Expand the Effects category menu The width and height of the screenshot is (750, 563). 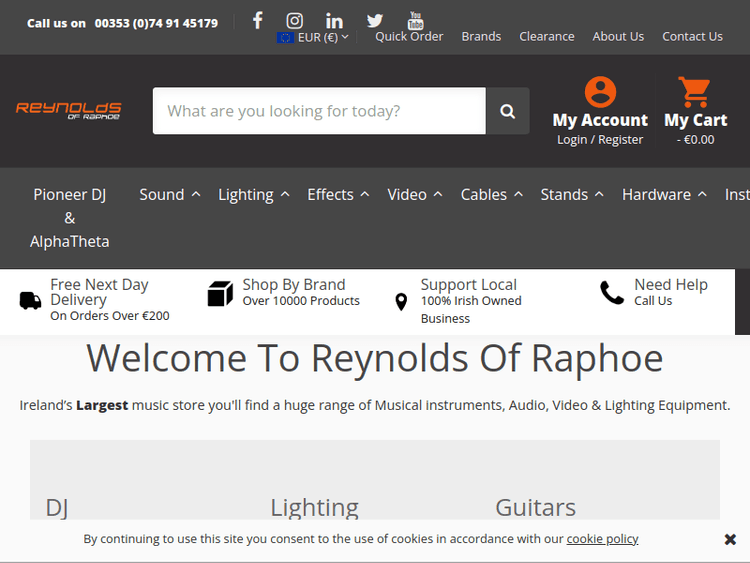pyautogui.click(x=338, y=194)
